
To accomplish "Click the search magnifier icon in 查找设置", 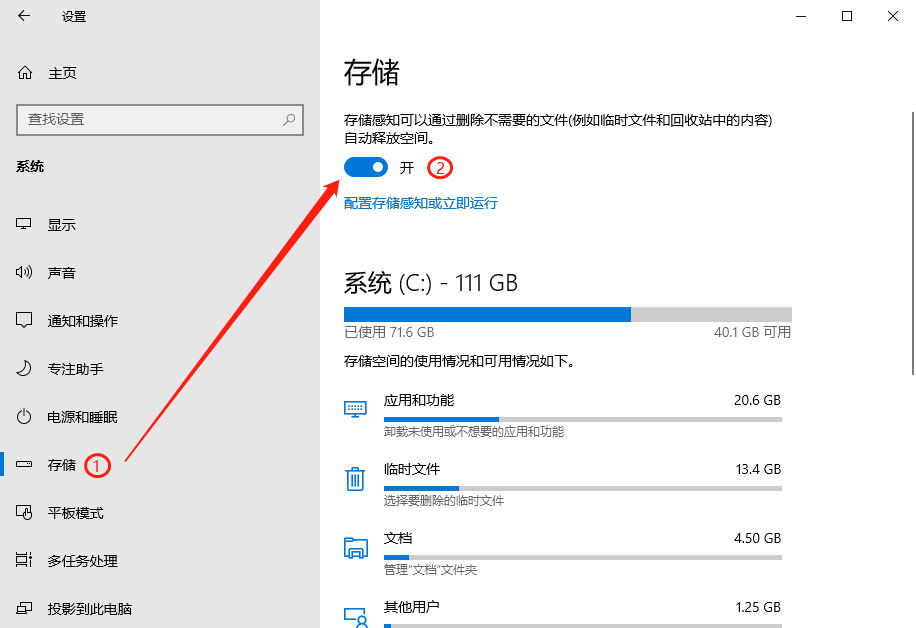I will 289,120.
